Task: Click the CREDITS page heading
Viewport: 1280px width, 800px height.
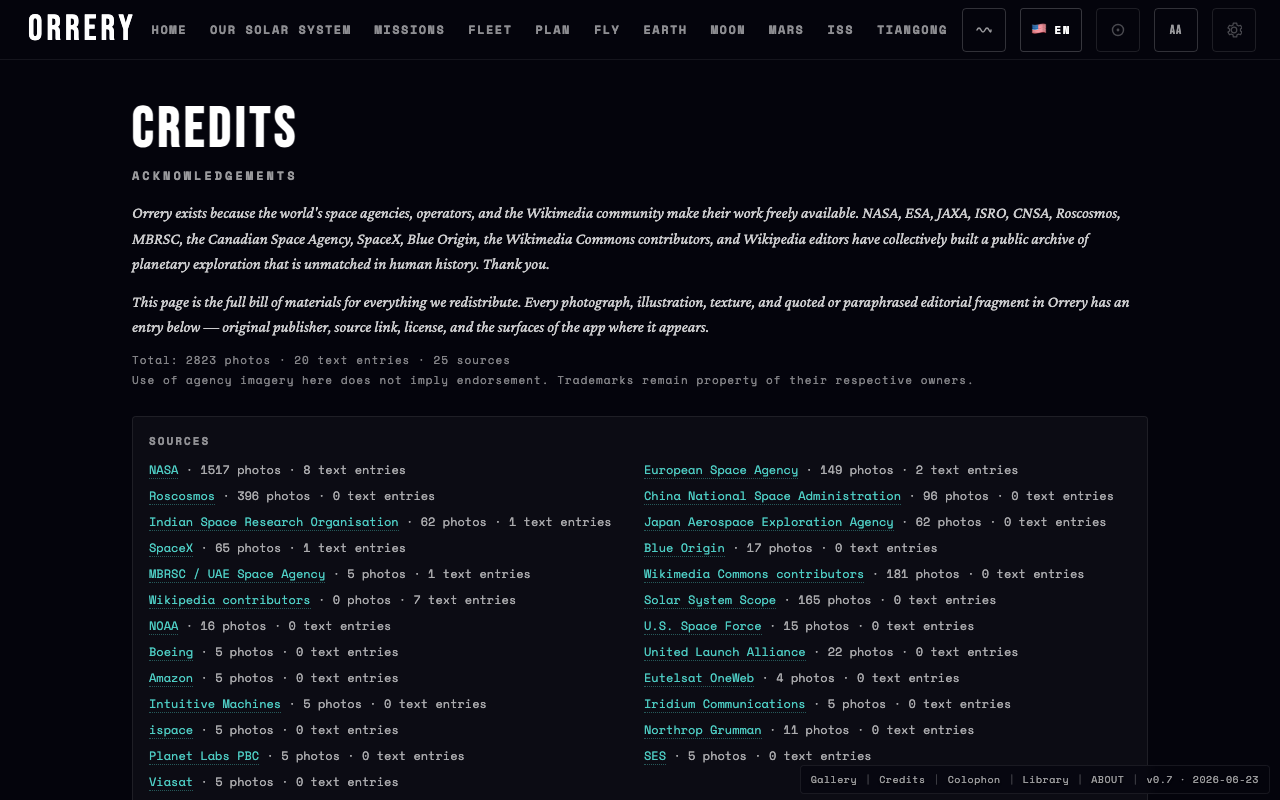Action: pyautogui.click(x=215, y=127)
